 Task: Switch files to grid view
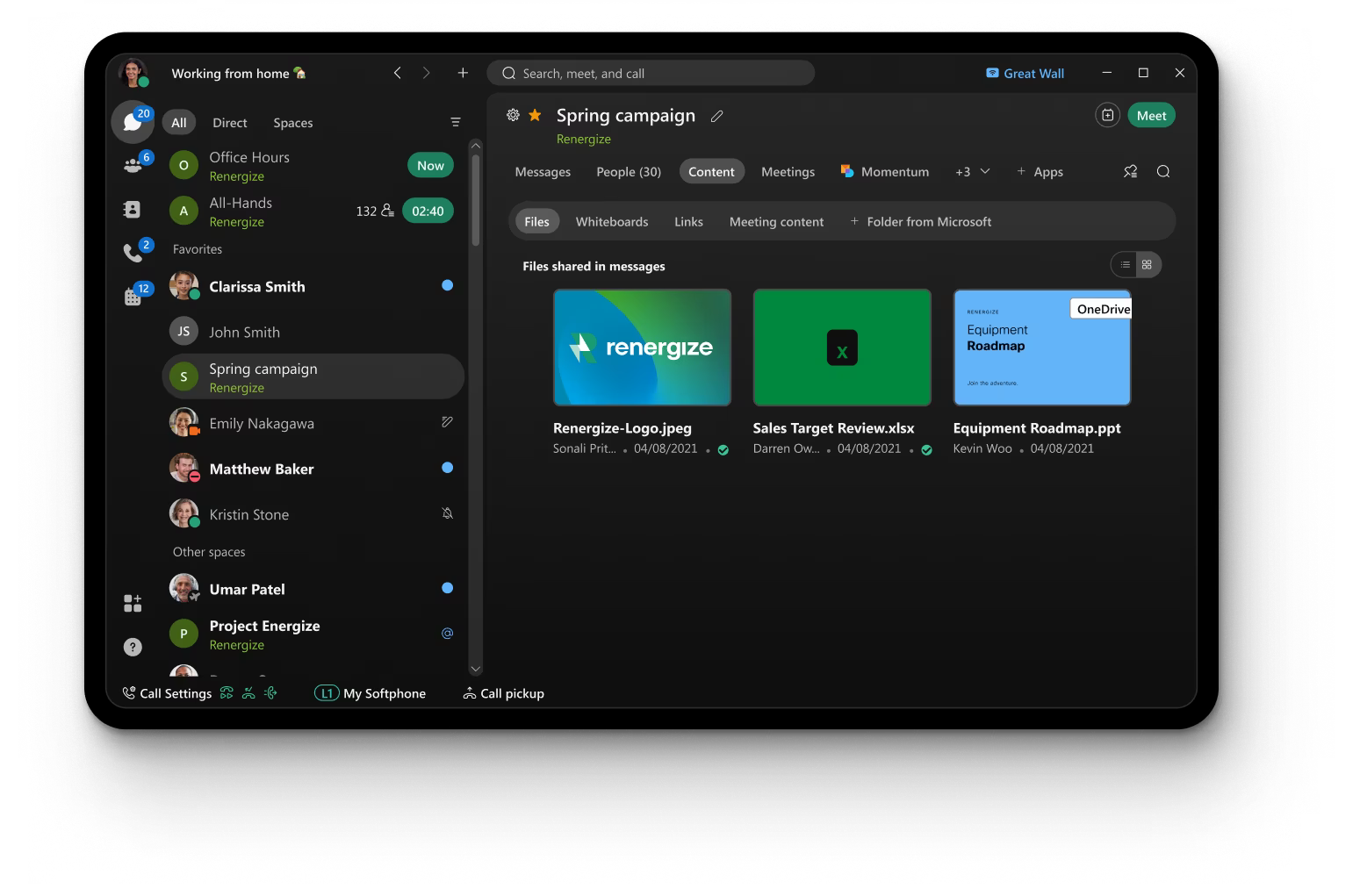point(1147,264)
